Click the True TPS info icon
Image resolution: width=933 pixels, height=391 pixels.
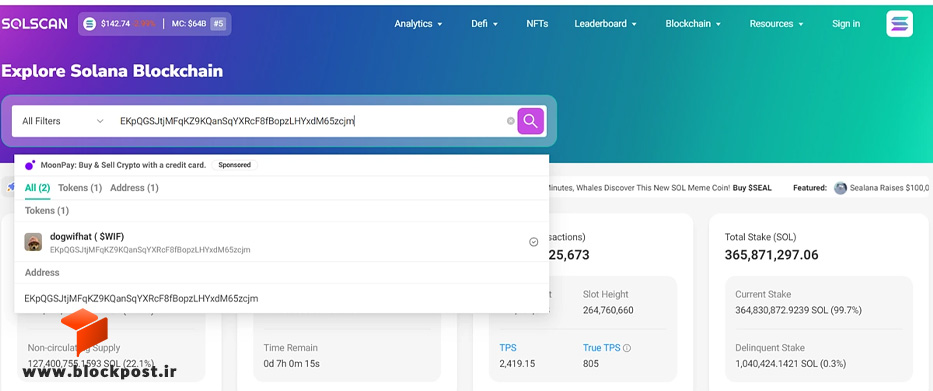[x=627, y=348]
